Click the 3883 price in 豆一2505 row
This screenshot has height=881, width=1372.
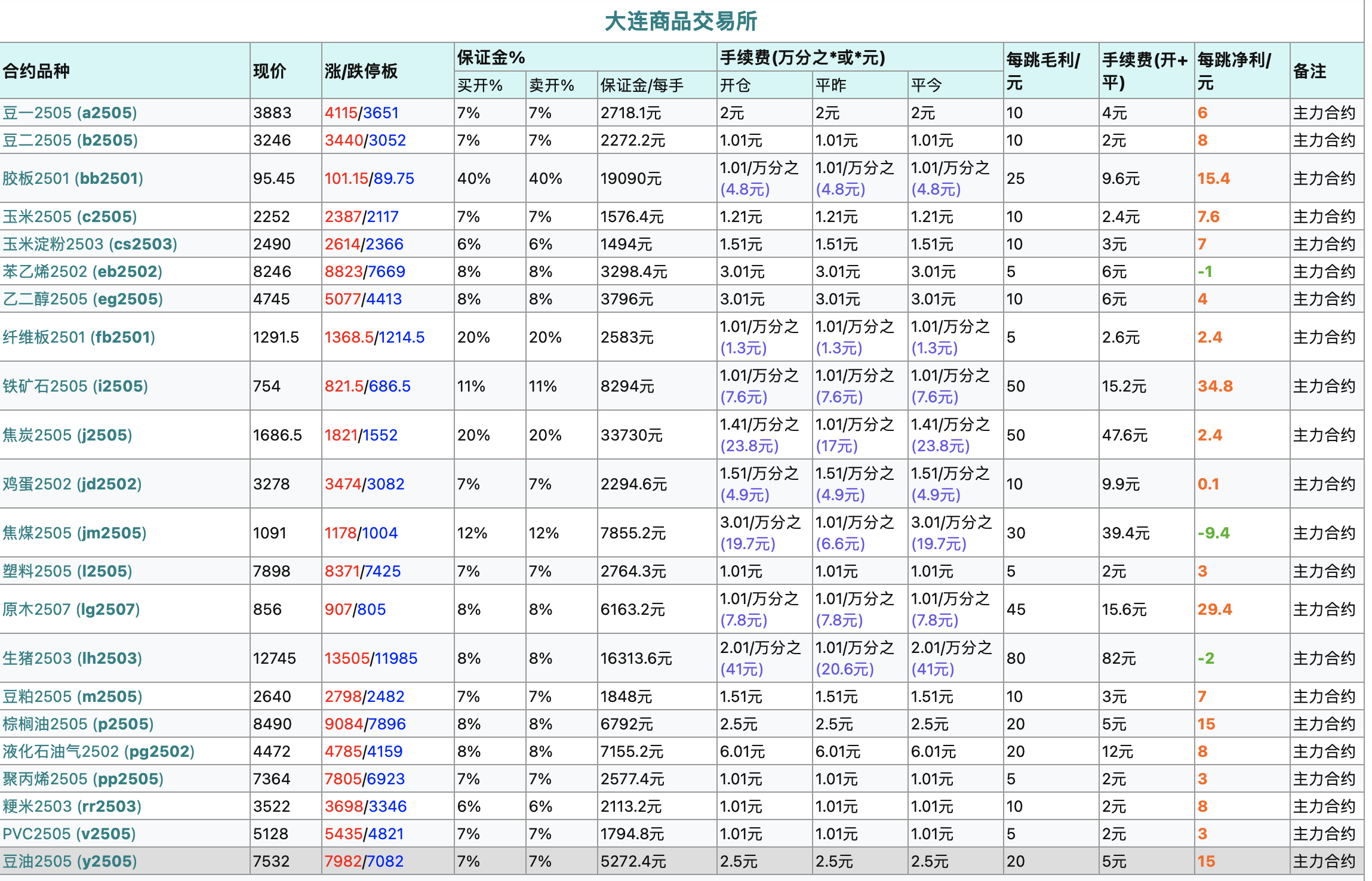click(x=272, y=113)
